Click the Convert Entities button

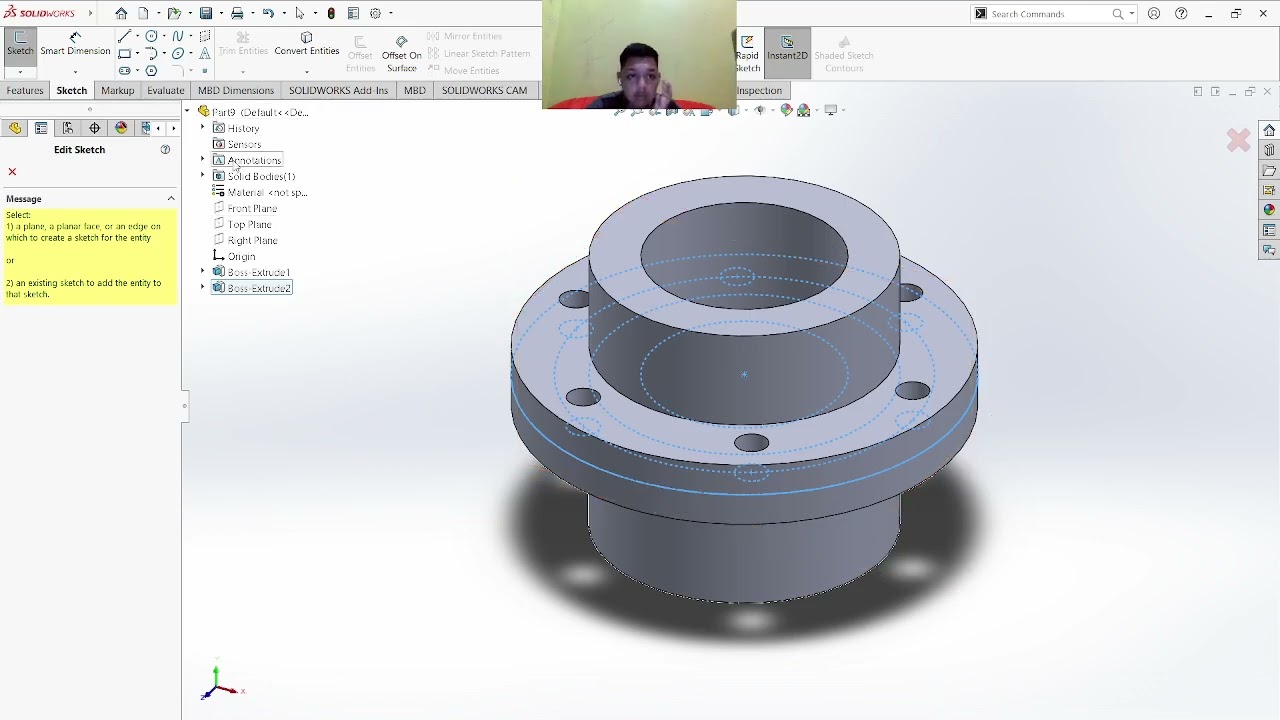[x=307, y=44]
